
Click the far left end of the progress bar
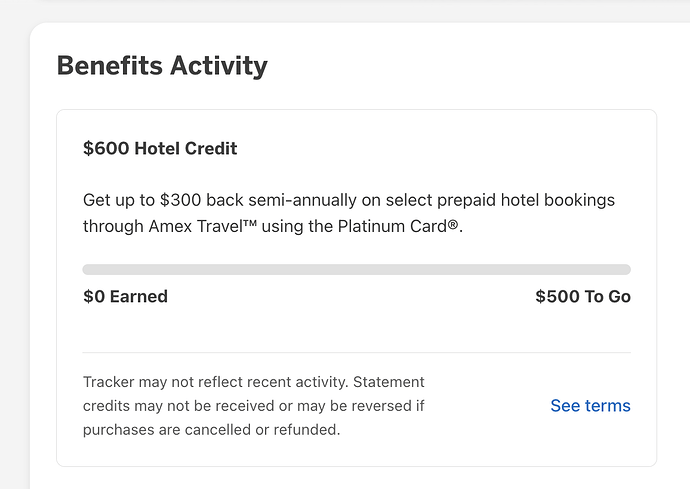pyautogui.click(x=87, y=269)
